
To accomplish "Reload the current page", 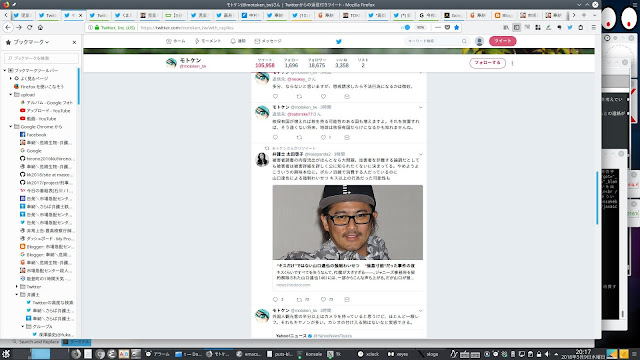I will tap(29, 27).
